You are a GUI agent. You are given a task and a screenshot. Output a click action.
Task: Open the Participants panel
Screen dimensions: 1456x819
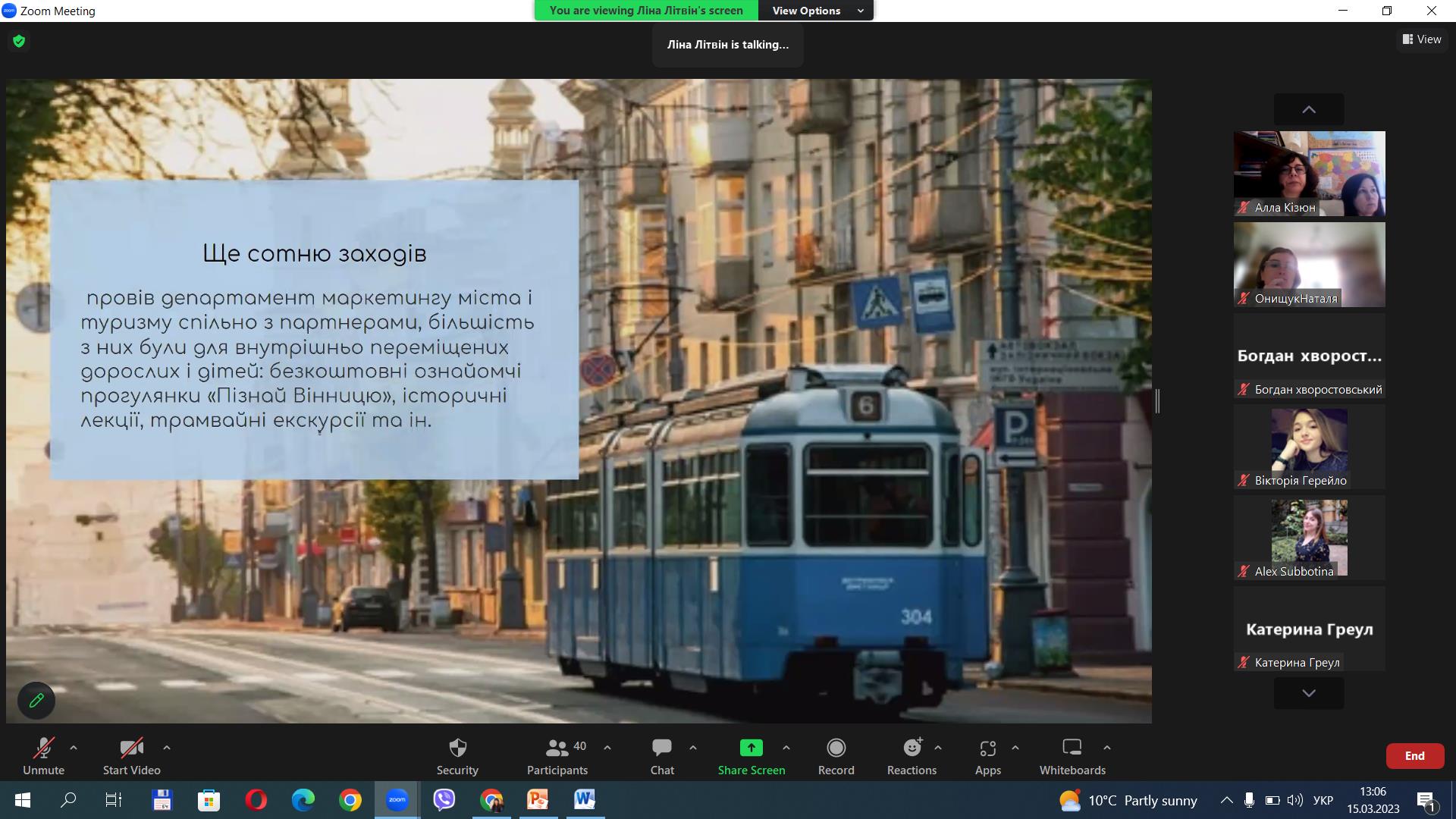pos(557,748)
